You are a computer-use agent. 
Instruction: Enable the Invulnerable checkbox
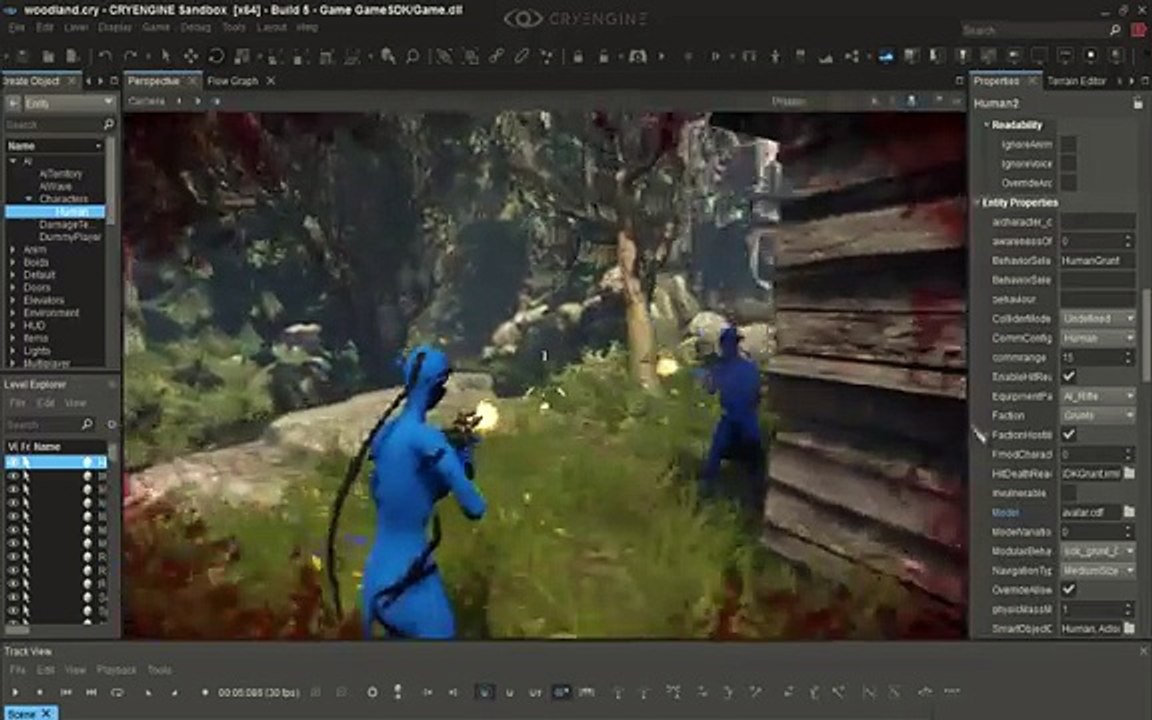pos(1069,492)
